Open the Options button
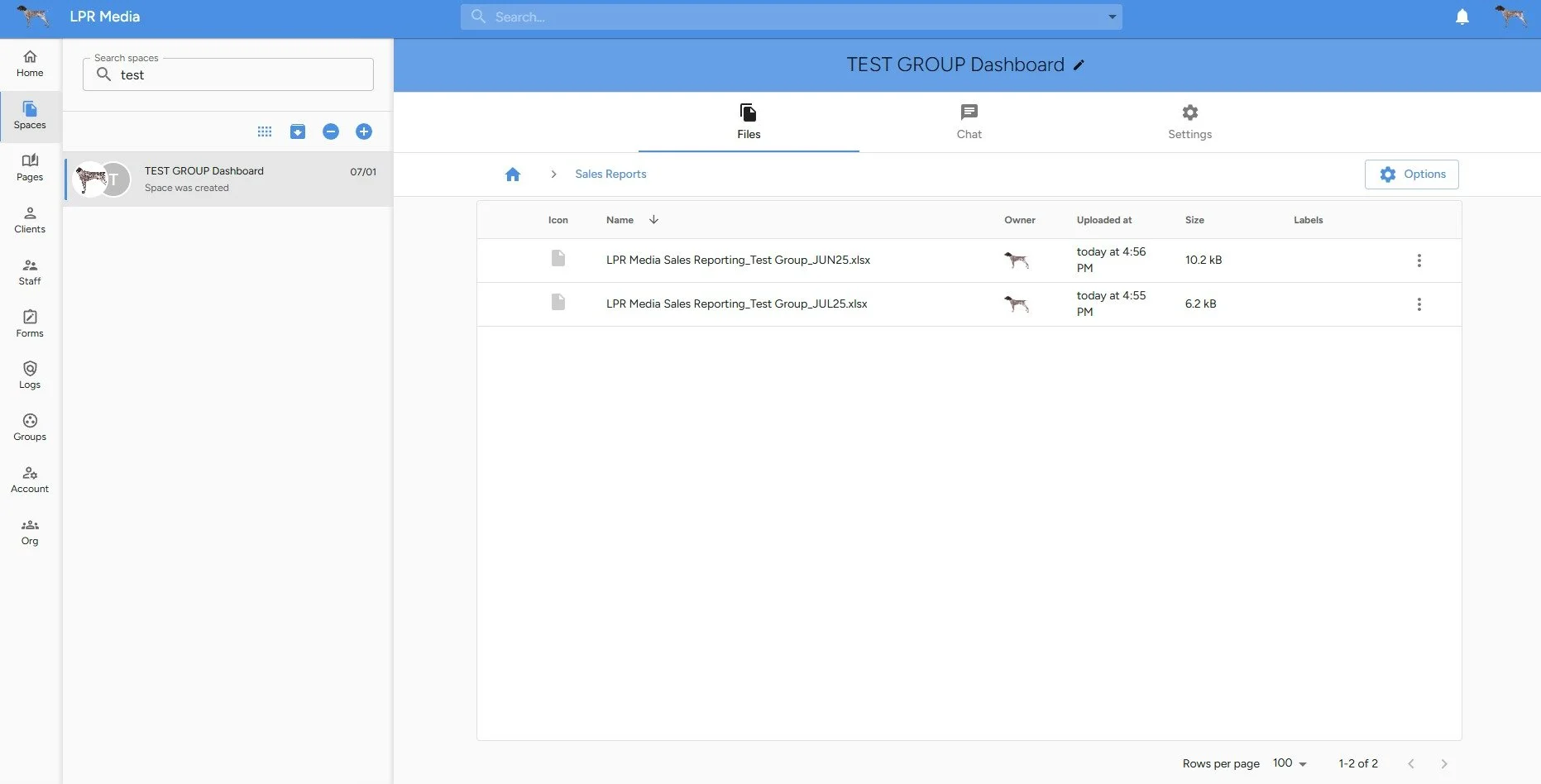The width and height of the screenshot is (1541, 784). [x=1412, y=174]
